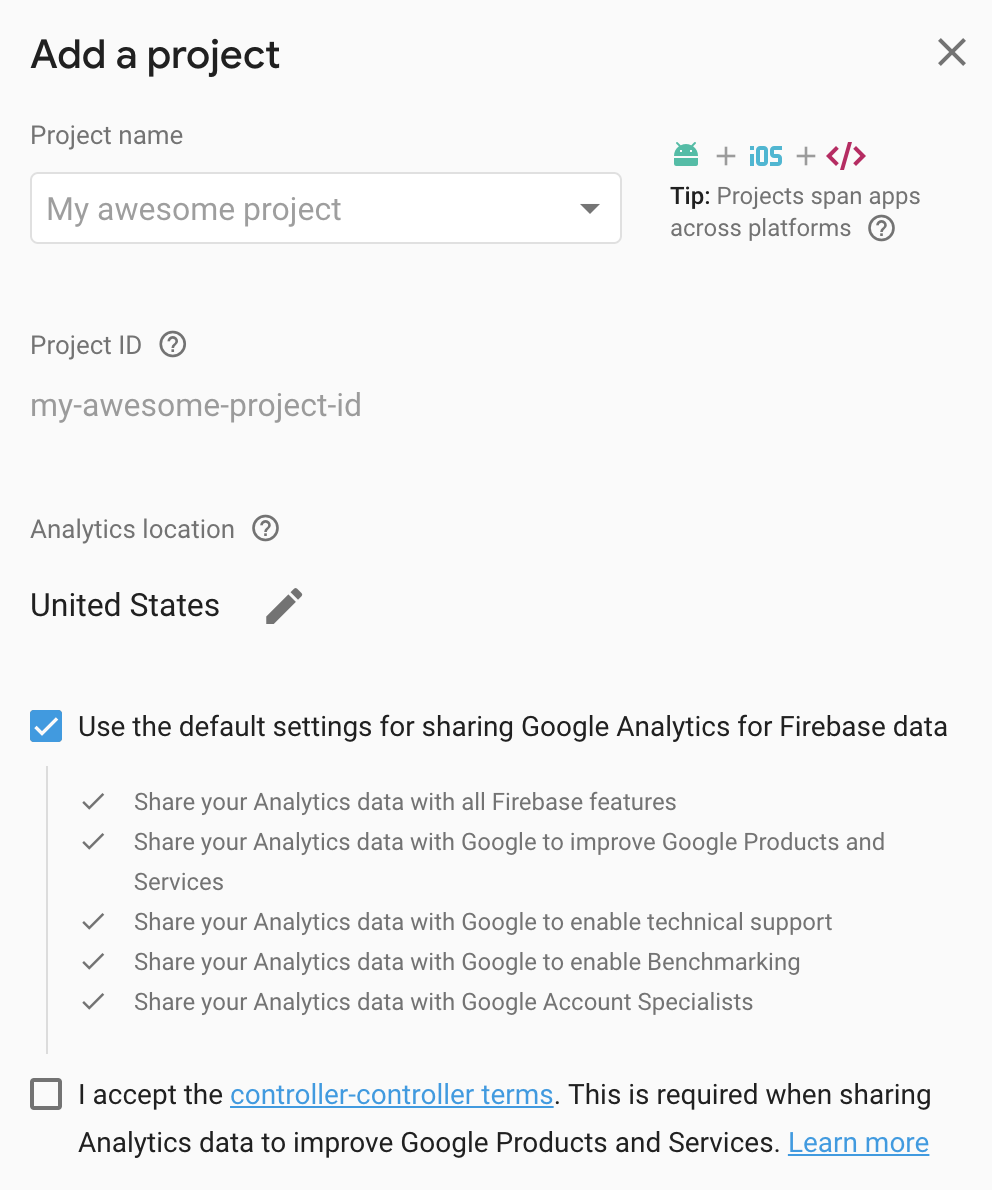The image size is (992, 1190).
Task: Click the United States location value
Action: click(x=125, y=606)
